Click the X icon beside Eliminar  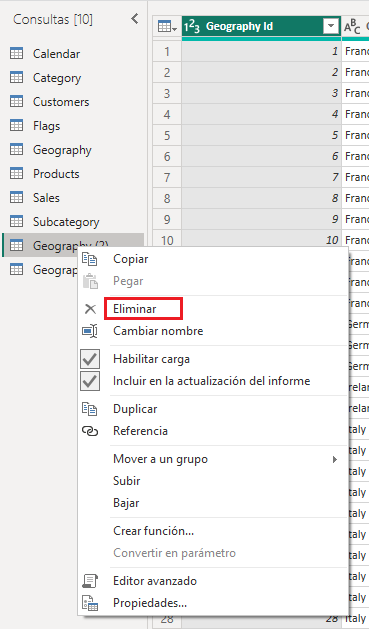coord(90,309)
